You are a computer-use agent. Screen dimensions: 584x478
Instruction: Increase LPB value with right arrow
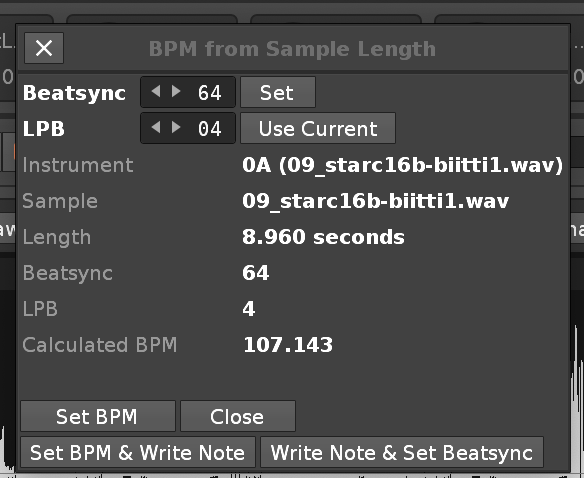[x=176, y=127]
